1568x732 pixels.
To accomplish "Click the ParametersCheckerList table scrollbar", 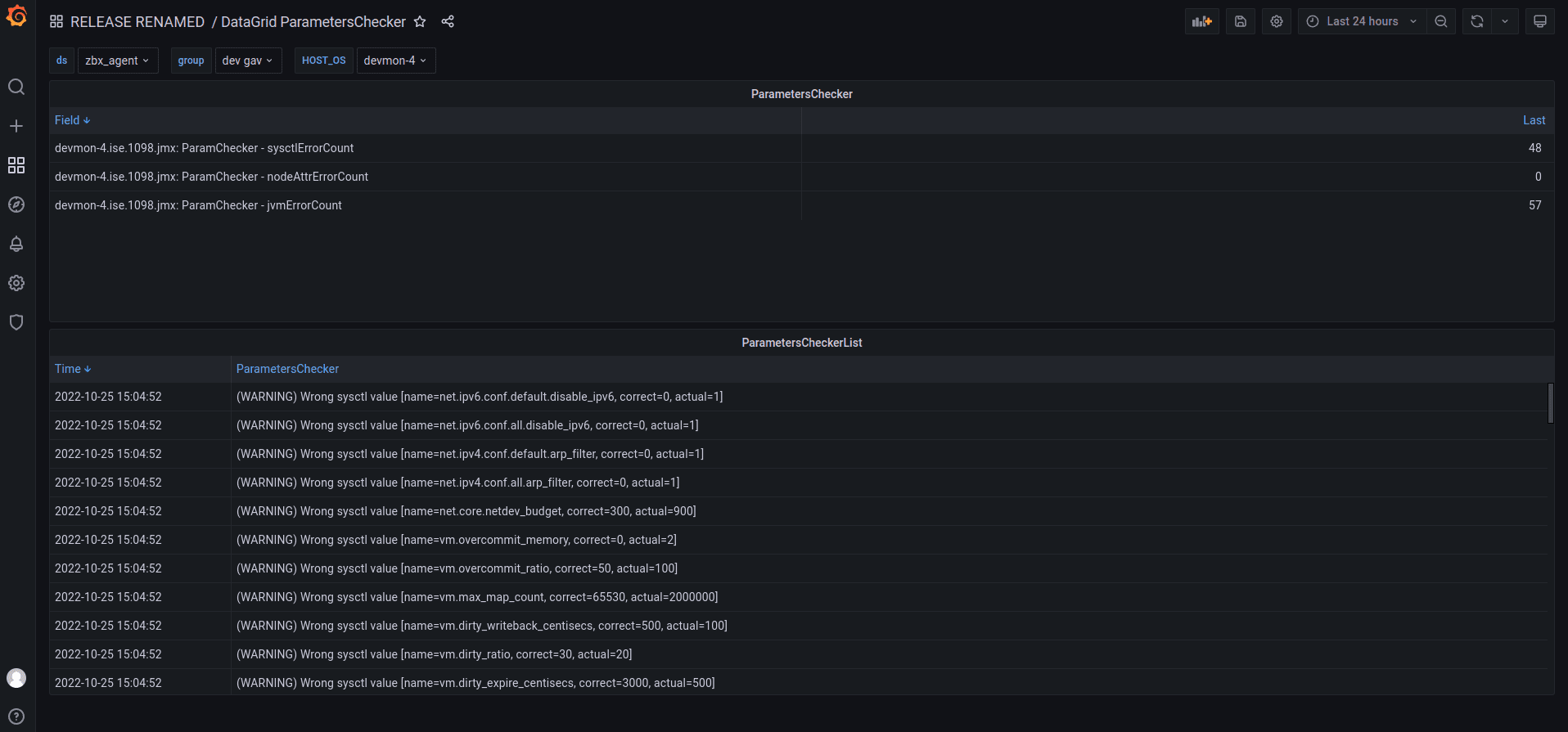I will click(1550, 403).
